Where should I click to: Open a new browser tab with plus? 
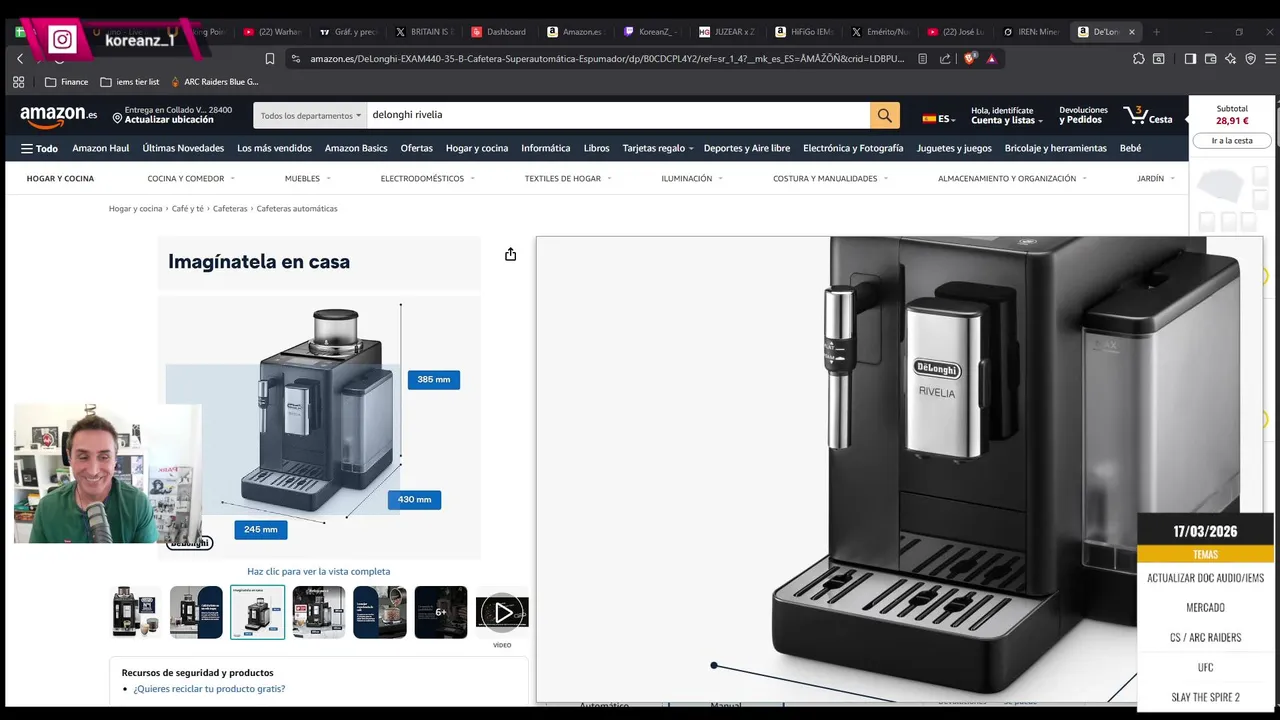pos(1156,32)
